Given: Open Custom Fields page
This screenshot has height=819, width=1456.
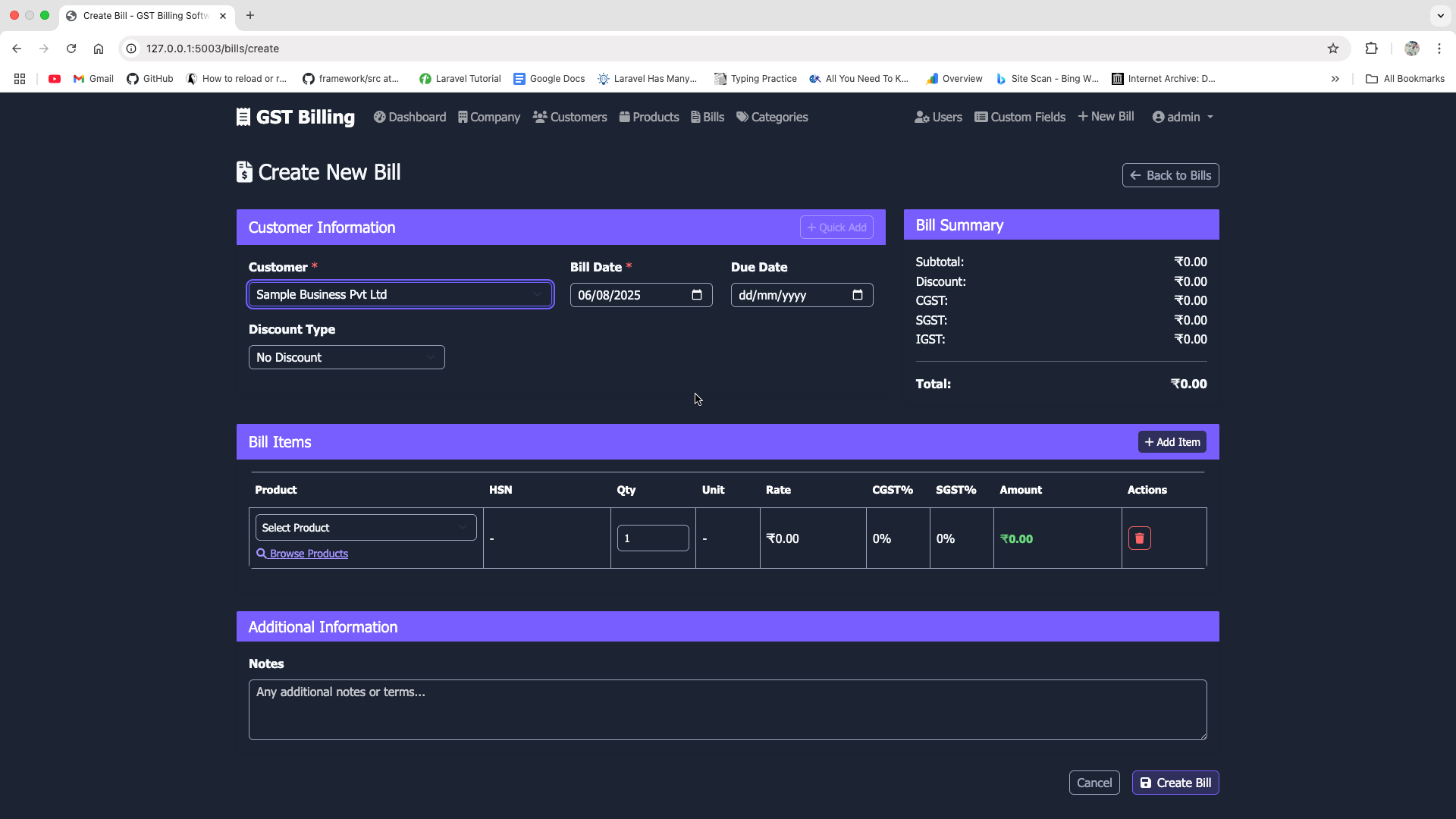Looking at the screenshot, I should point(1020,118).
